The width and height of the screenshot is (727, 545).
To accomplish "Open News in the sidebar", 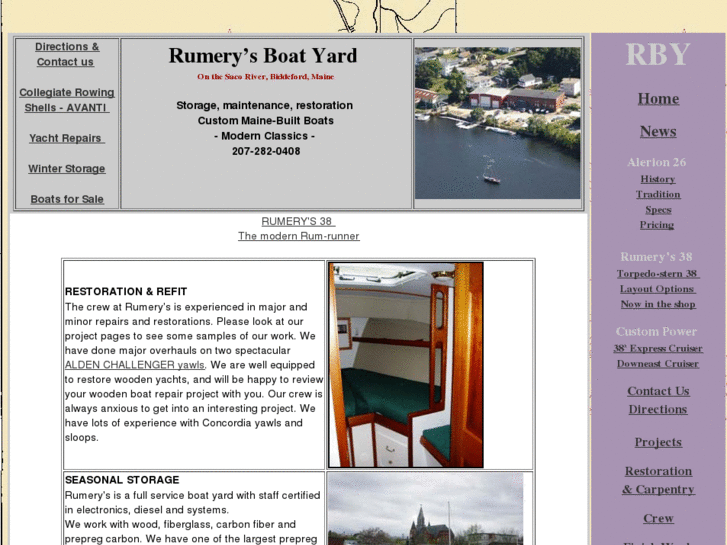I will tap(658, 132).
